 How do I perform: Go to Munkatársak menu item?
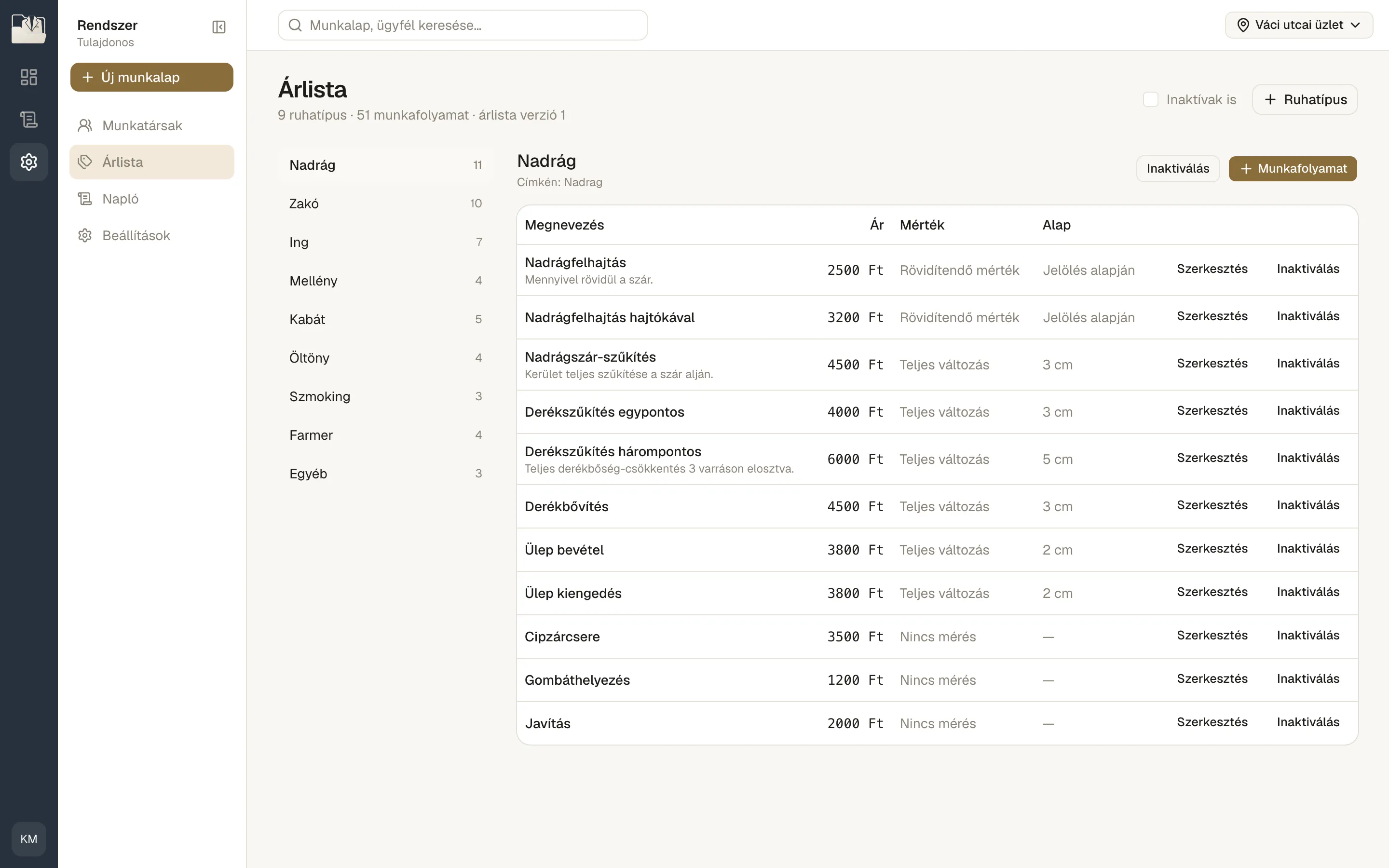click(151, 125)
